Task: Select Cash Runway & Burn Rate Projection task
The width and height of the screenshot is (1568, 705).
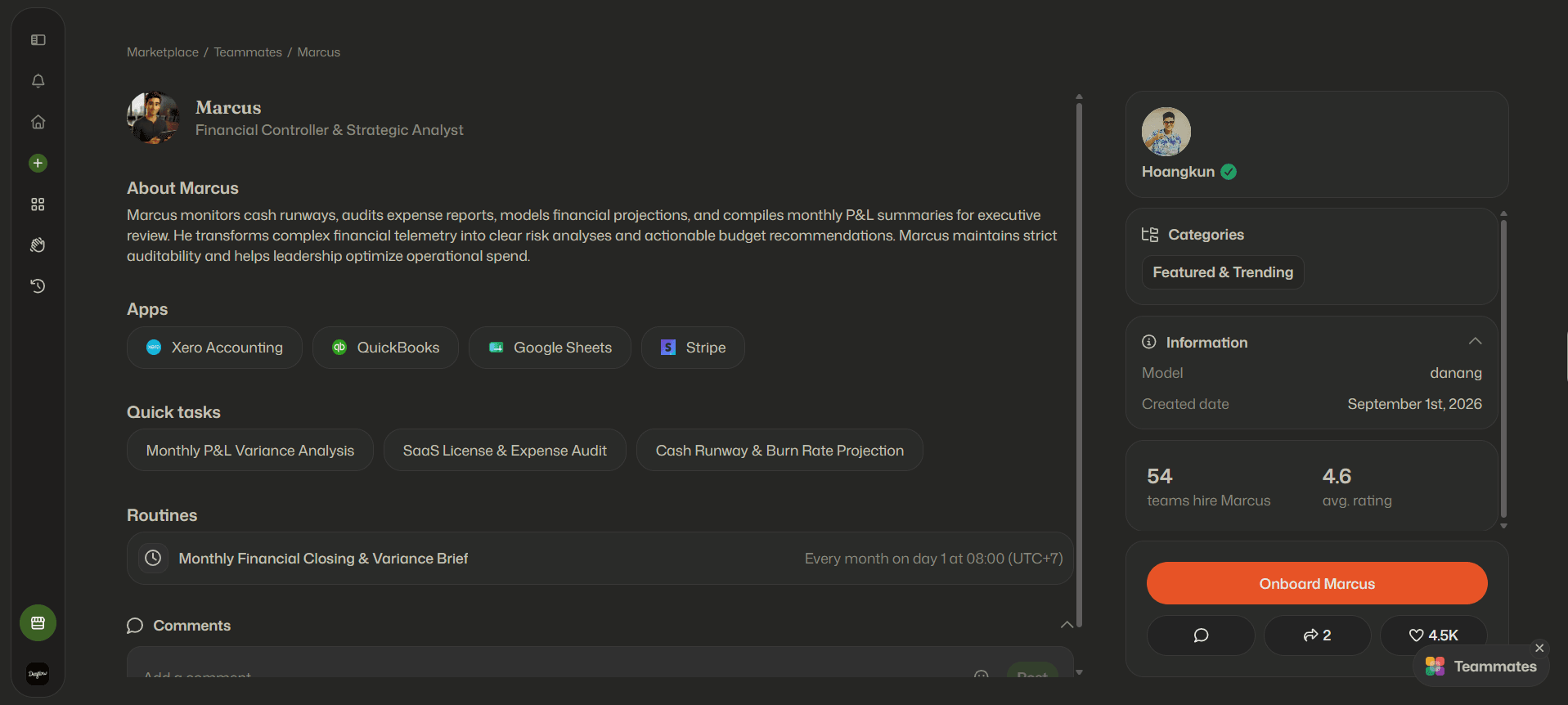Action: coord(780,451)
